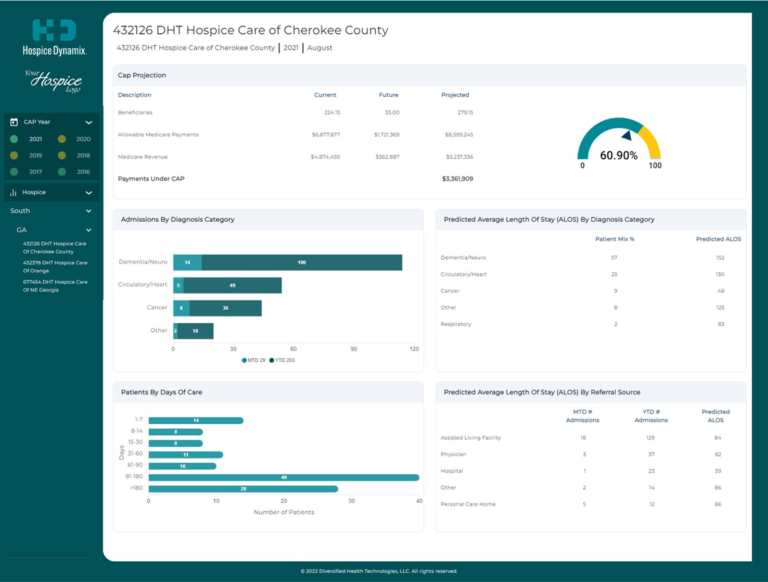Viewport: 768px width, 582px height.
Task: Collapse the Hospice section chevron
Action: pyautogui.click(x=89, y=193)
